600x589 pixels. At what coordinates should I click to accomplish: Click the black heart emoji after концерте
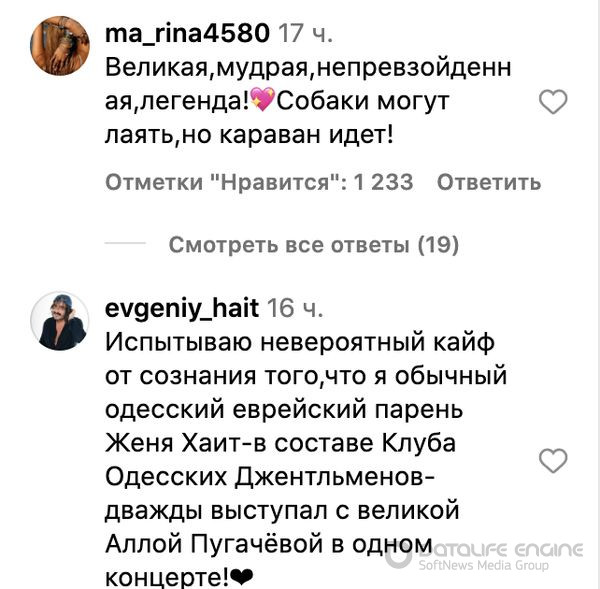tap(242, 576)
